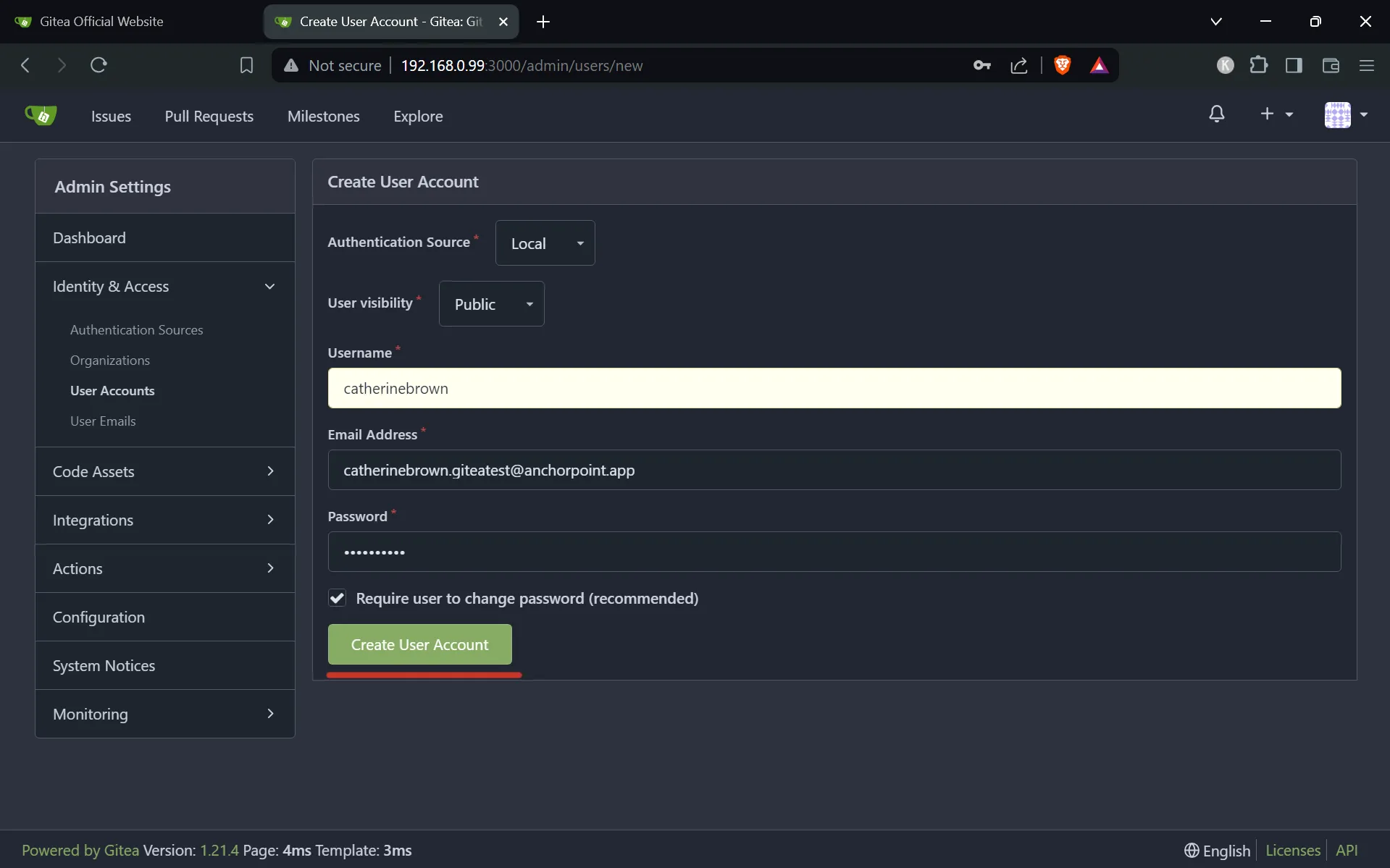Screen dimensions: 1390x868
Task: Click the Brave Rewards triangle icon
Action: click(x=1099, y=65)
